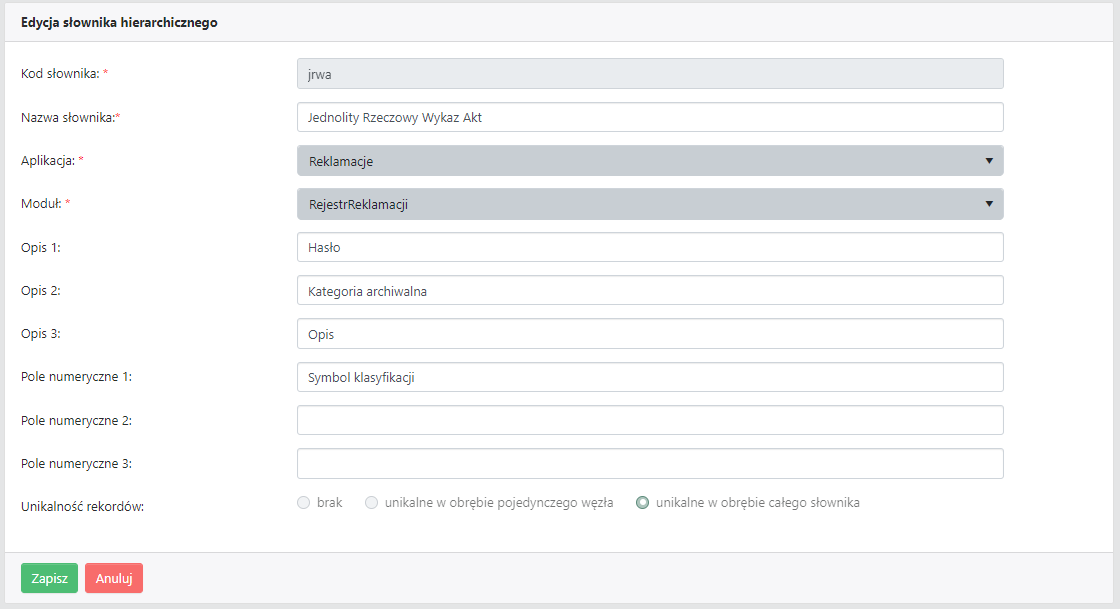Image resolution: width=1120 pixels, height=609 pixels.
Task: Open the Aplikacja dropdown showing 'Reklamacje'
Action: point(650,161)
